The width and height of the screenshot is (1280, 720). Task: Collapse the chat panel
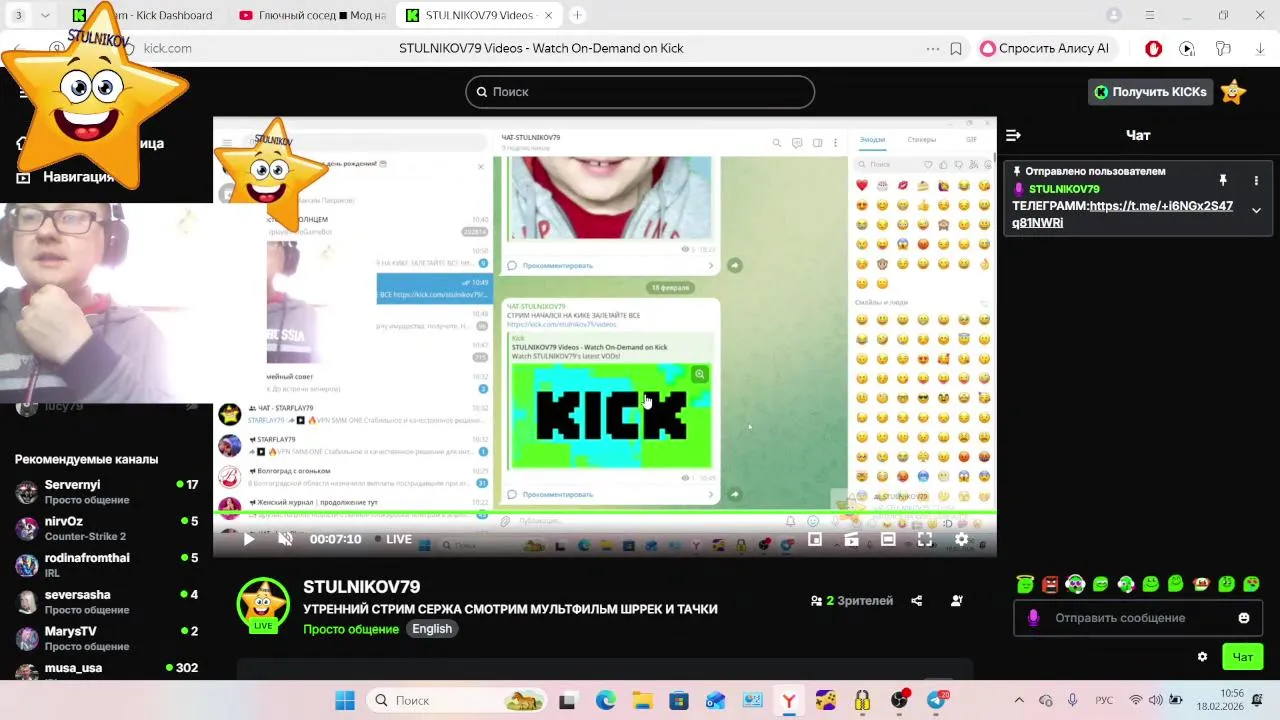(1013, 135)
